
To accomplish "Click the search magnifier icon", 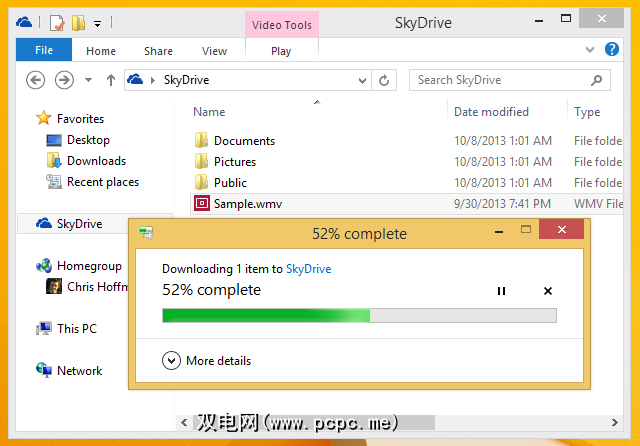I will pos(596,80).
